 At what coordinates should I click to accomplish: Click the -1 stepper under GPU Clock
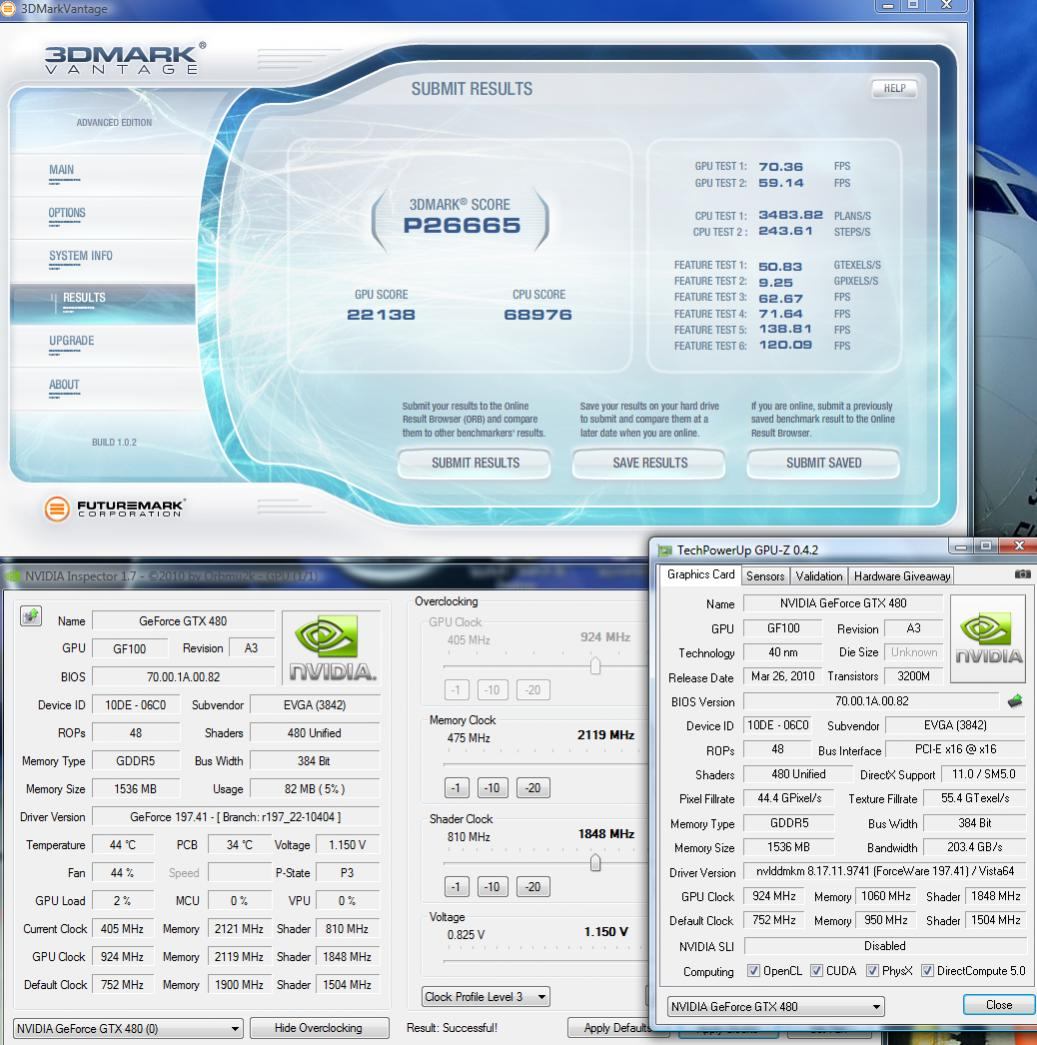click(456, 690)
